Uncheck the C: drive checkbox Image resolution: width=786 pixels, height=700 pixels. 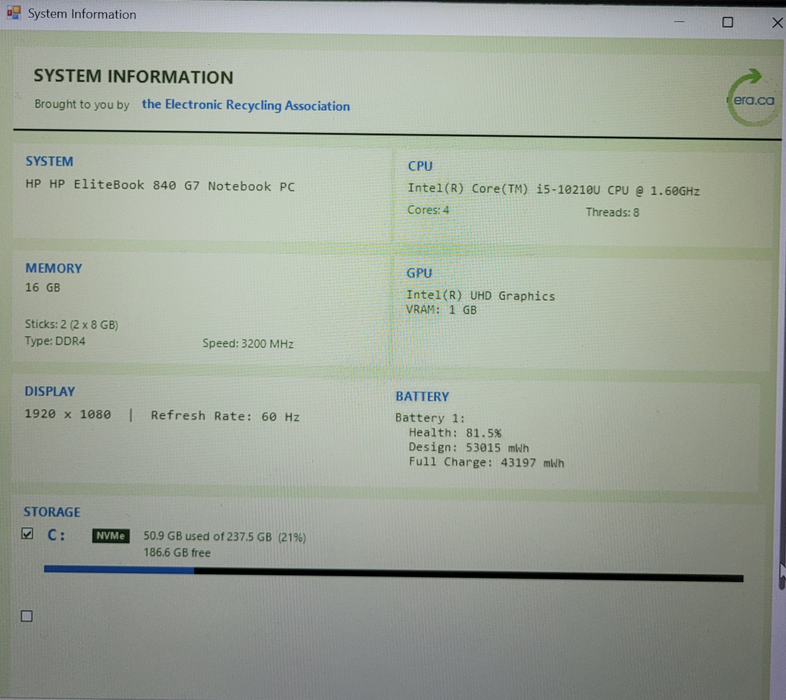tap(28, 534)
